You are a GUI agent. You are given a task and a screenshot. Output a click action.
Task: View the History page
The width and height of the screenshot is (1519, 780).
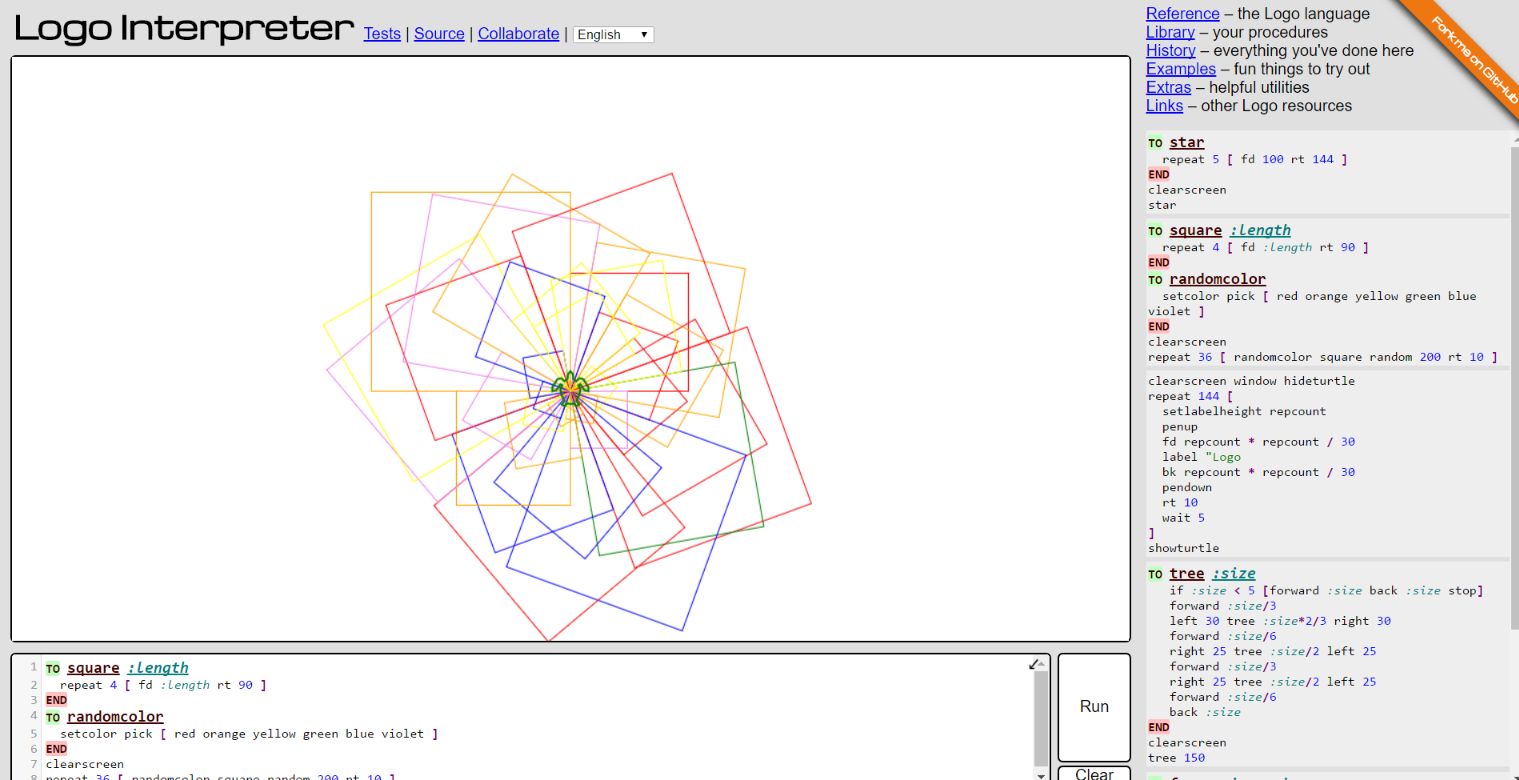pos(1170,50)
